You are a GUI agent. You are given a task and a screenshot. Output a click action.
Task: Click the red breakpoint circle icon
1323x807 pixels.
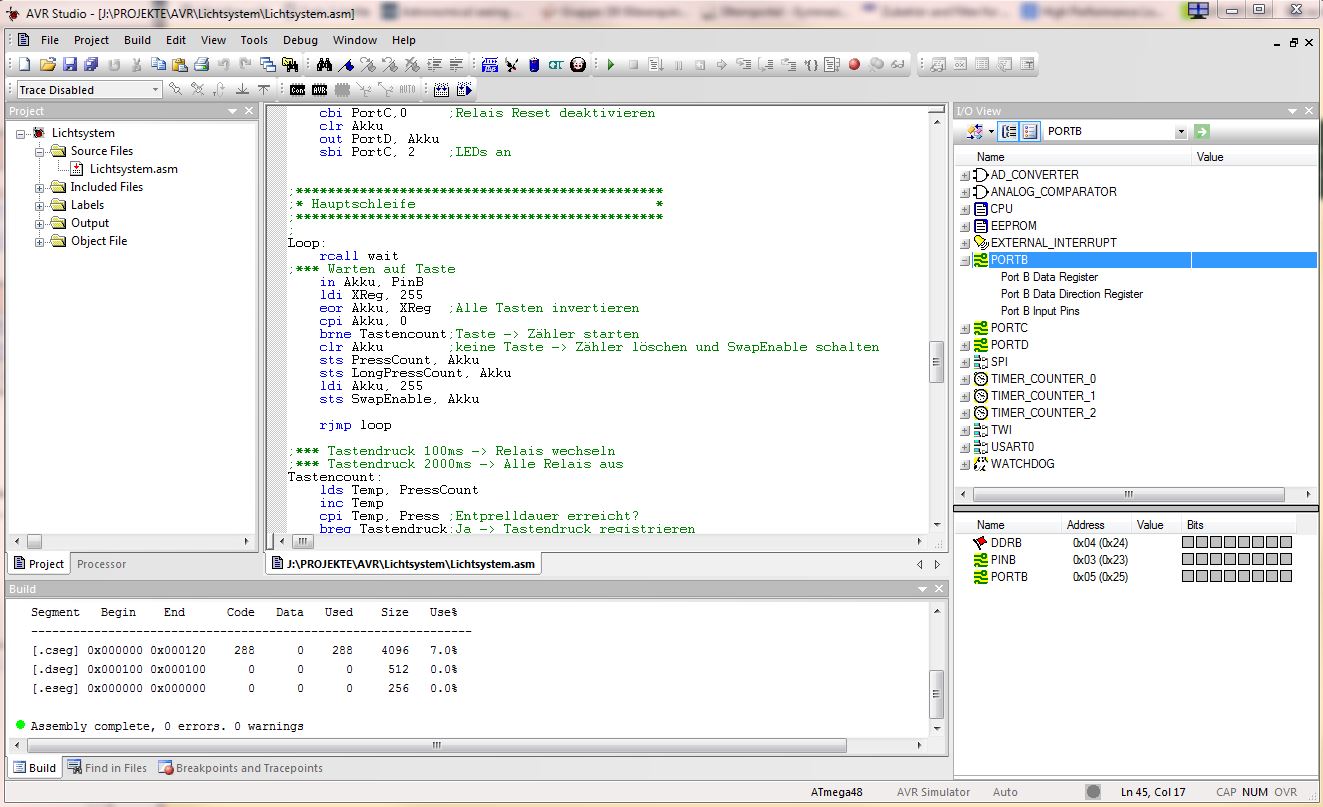point(854,64)
